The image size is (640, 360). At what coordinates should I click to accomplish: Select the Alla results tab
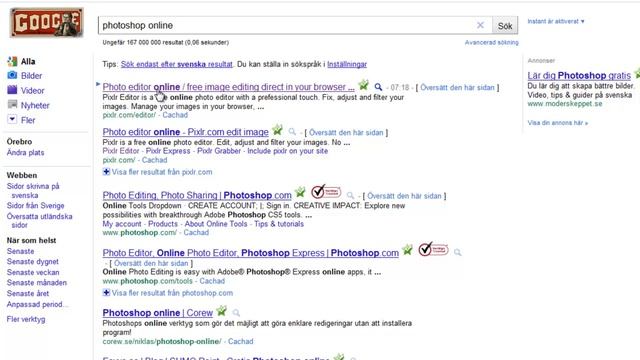point(28,62)
